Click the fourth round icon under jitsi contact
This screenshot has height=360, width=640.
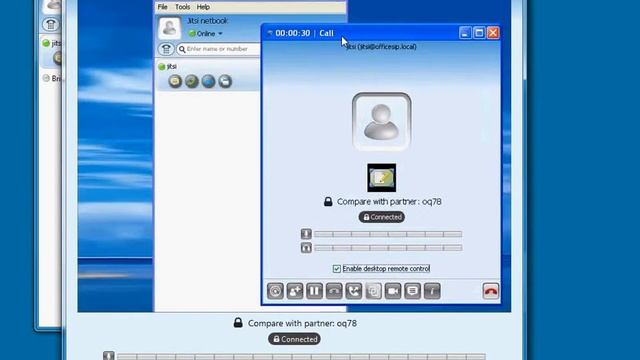coord(225,81)
